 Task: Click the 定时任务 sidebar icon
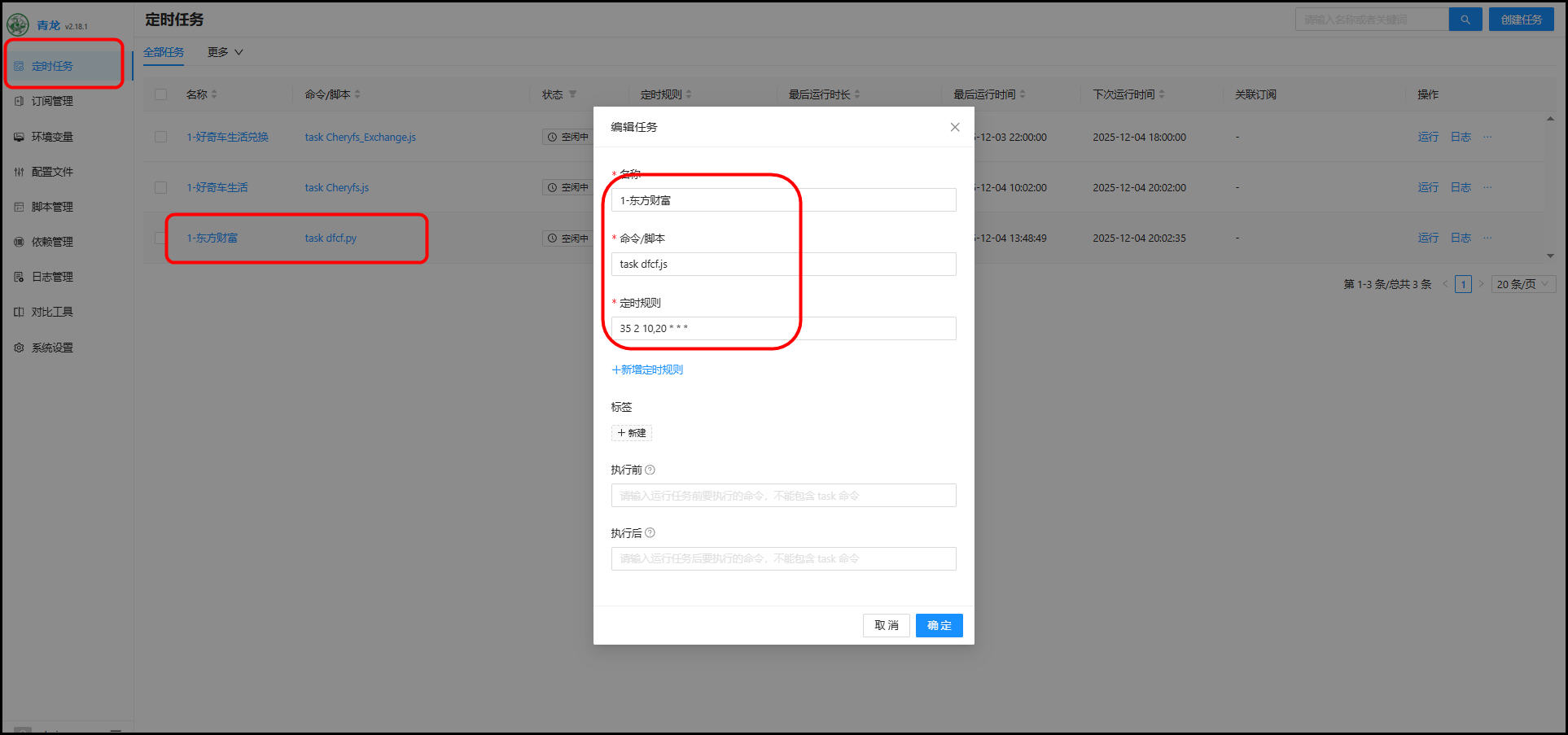(x=19, y=66)
